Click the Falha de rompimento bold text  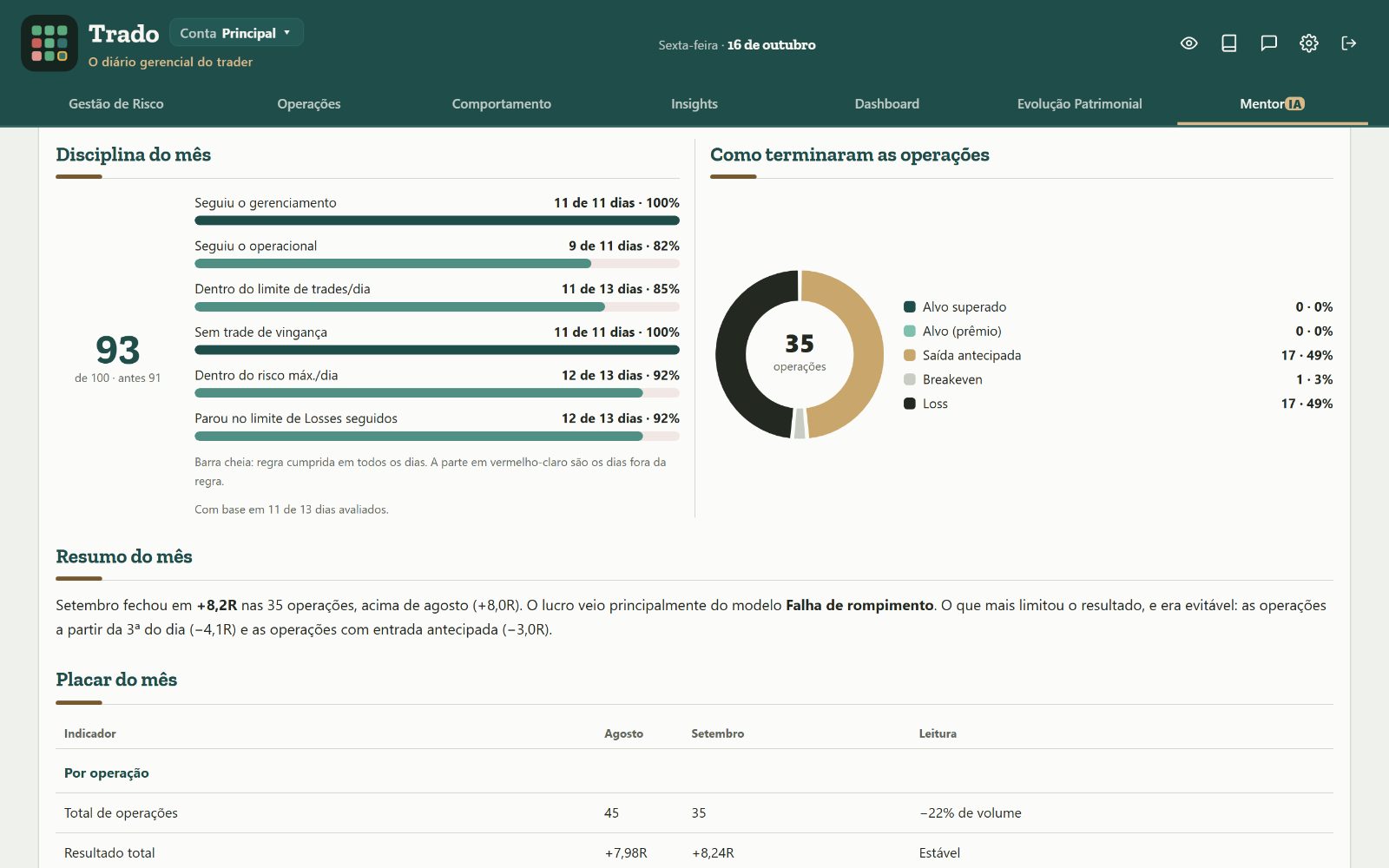click(859, 605)
